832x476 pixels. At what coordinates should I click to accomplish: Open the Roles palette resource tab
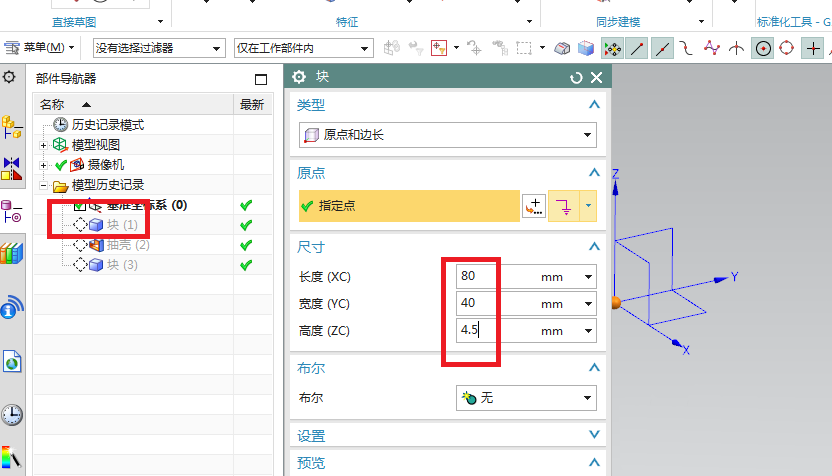coord(12,457)
